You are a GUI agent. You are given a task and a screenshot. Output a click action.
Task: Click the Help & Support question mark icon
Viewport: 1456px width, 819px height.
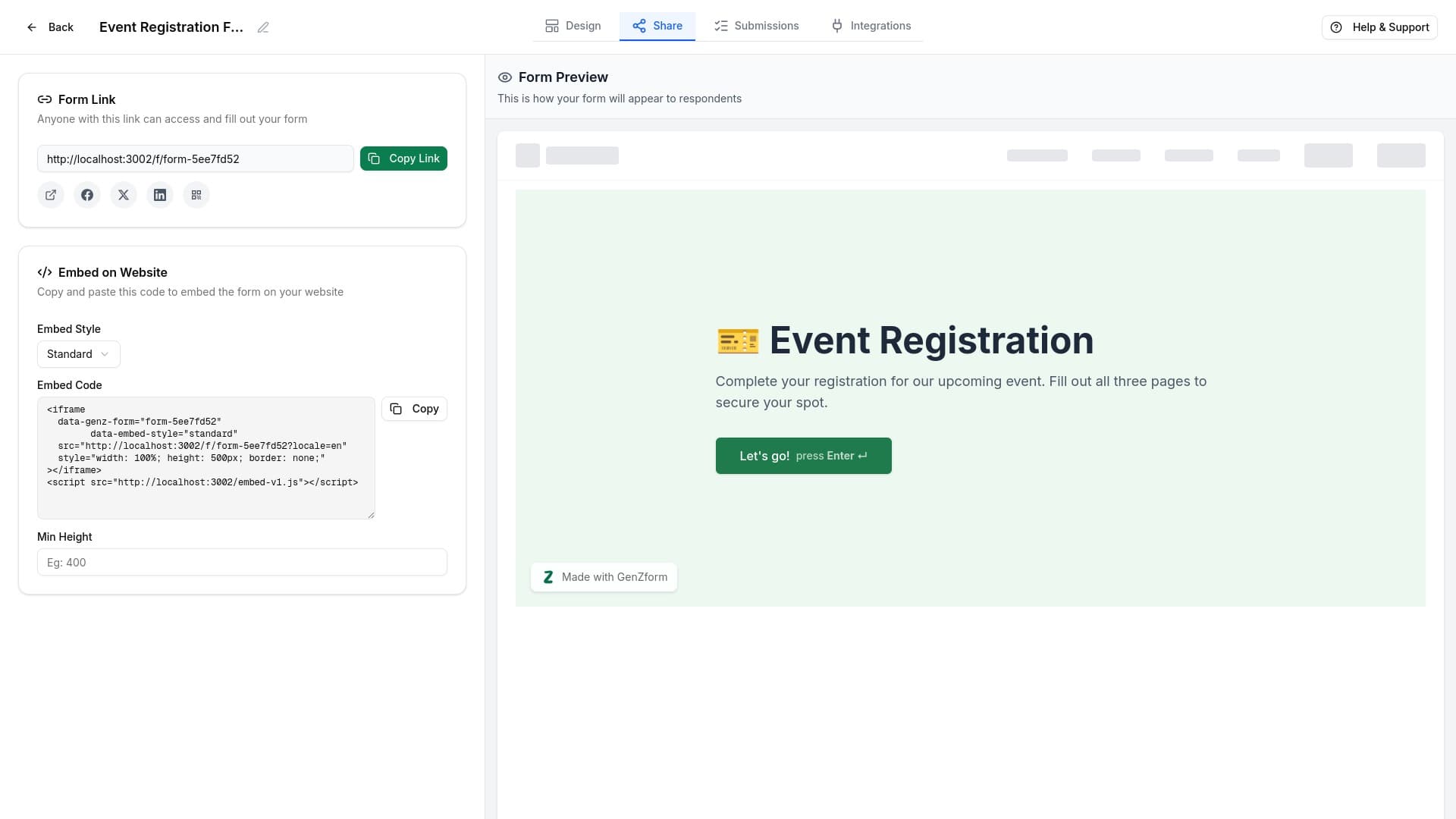[x=1336, y=27]
